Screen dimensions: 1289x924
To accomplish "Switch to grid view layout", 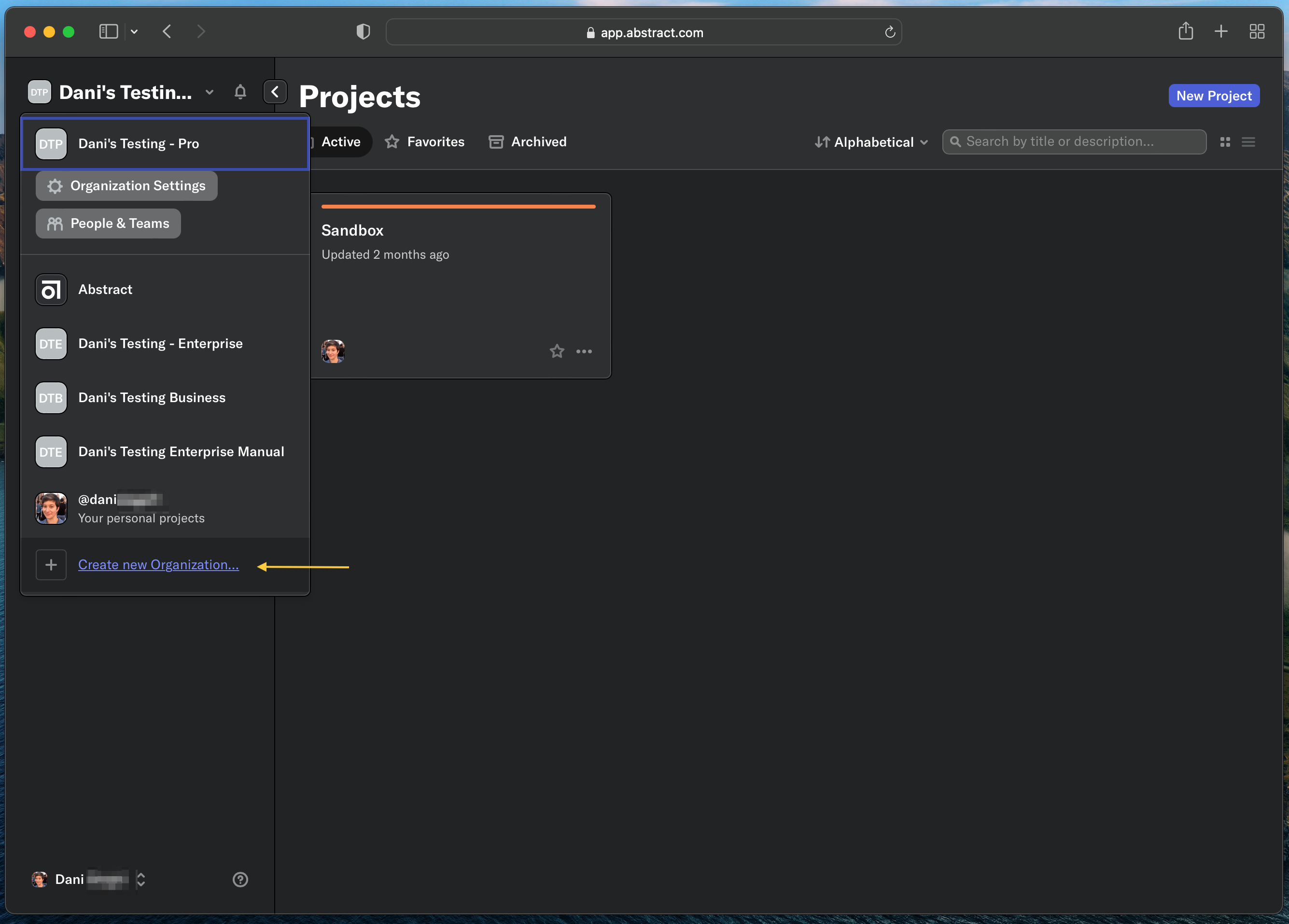I will point(1225,142).
